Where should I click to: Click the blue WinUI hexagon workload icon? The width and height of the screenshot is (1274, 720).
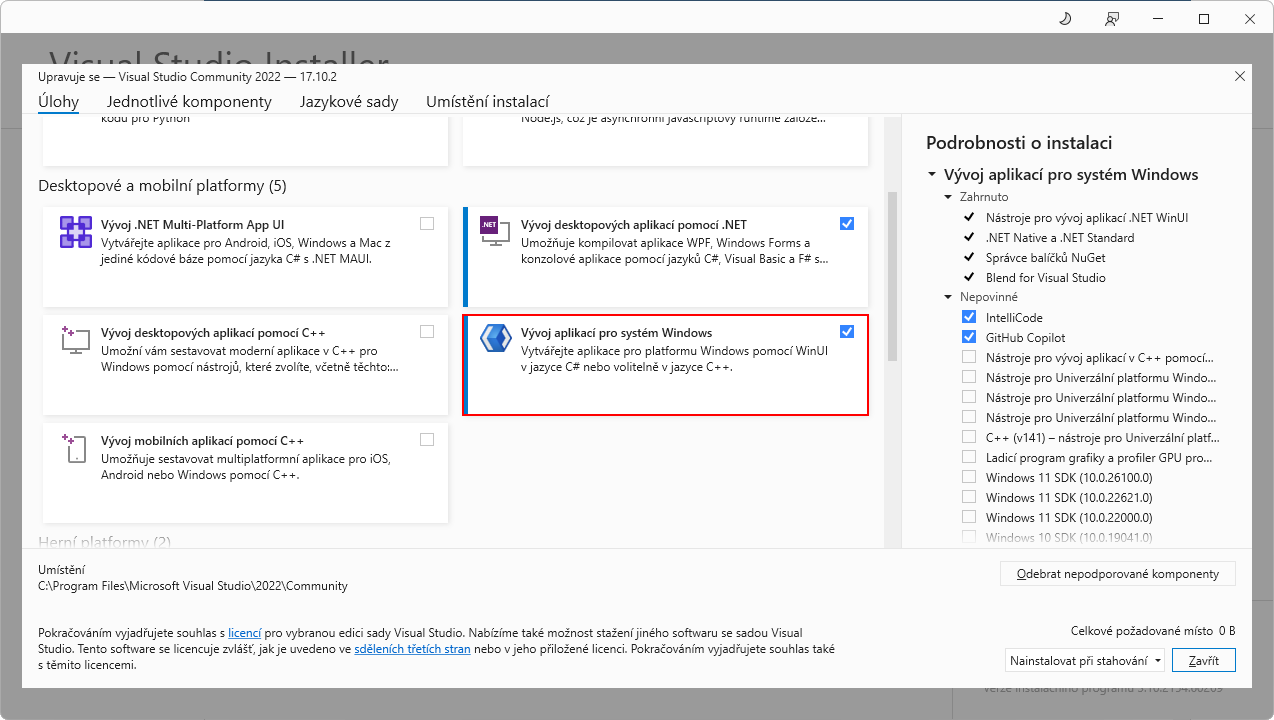[x=496, y=339]
